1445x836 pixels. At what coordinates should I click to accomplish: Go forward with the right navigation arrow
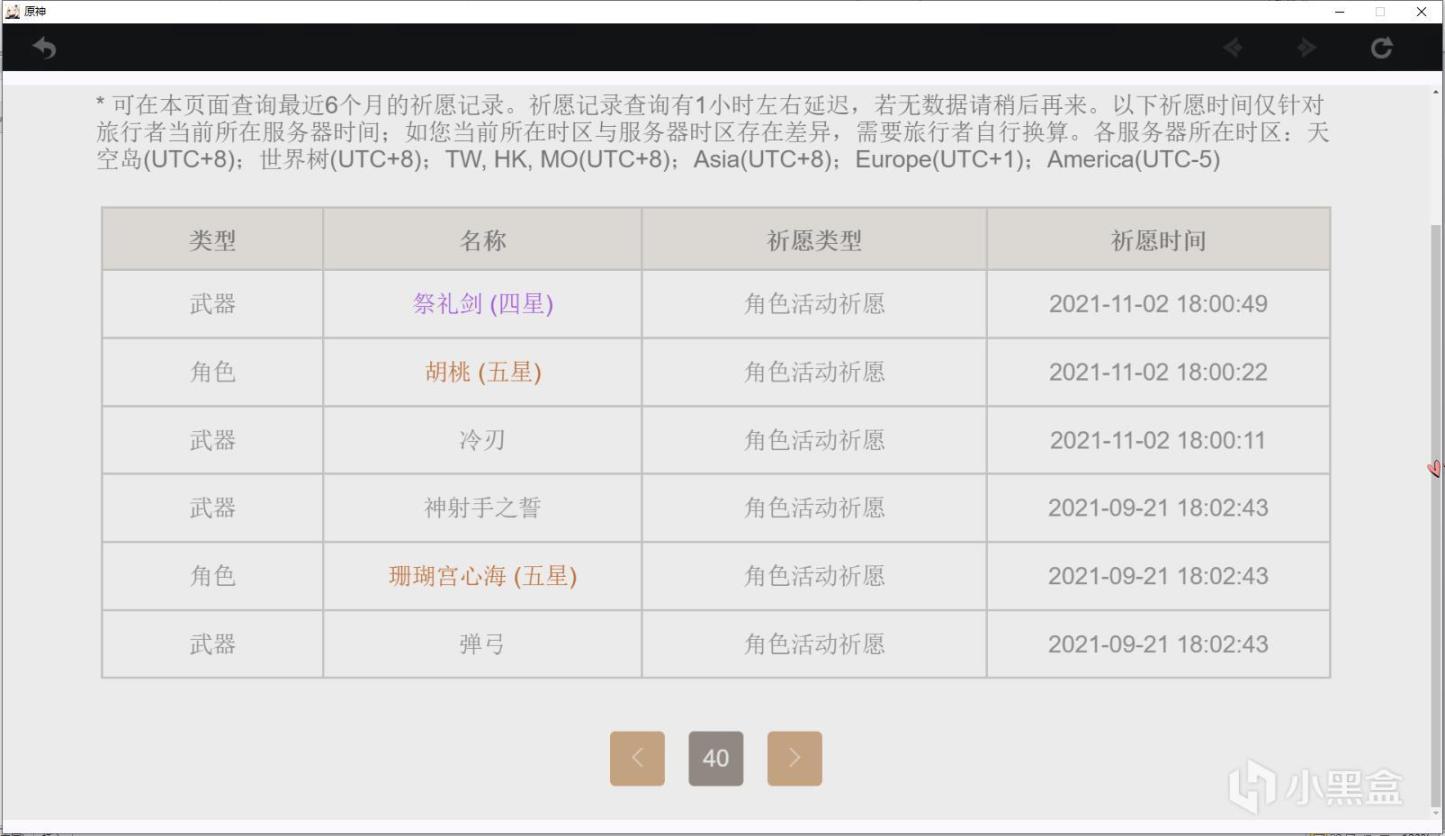pyautogui.click(x=1306, y=47)
